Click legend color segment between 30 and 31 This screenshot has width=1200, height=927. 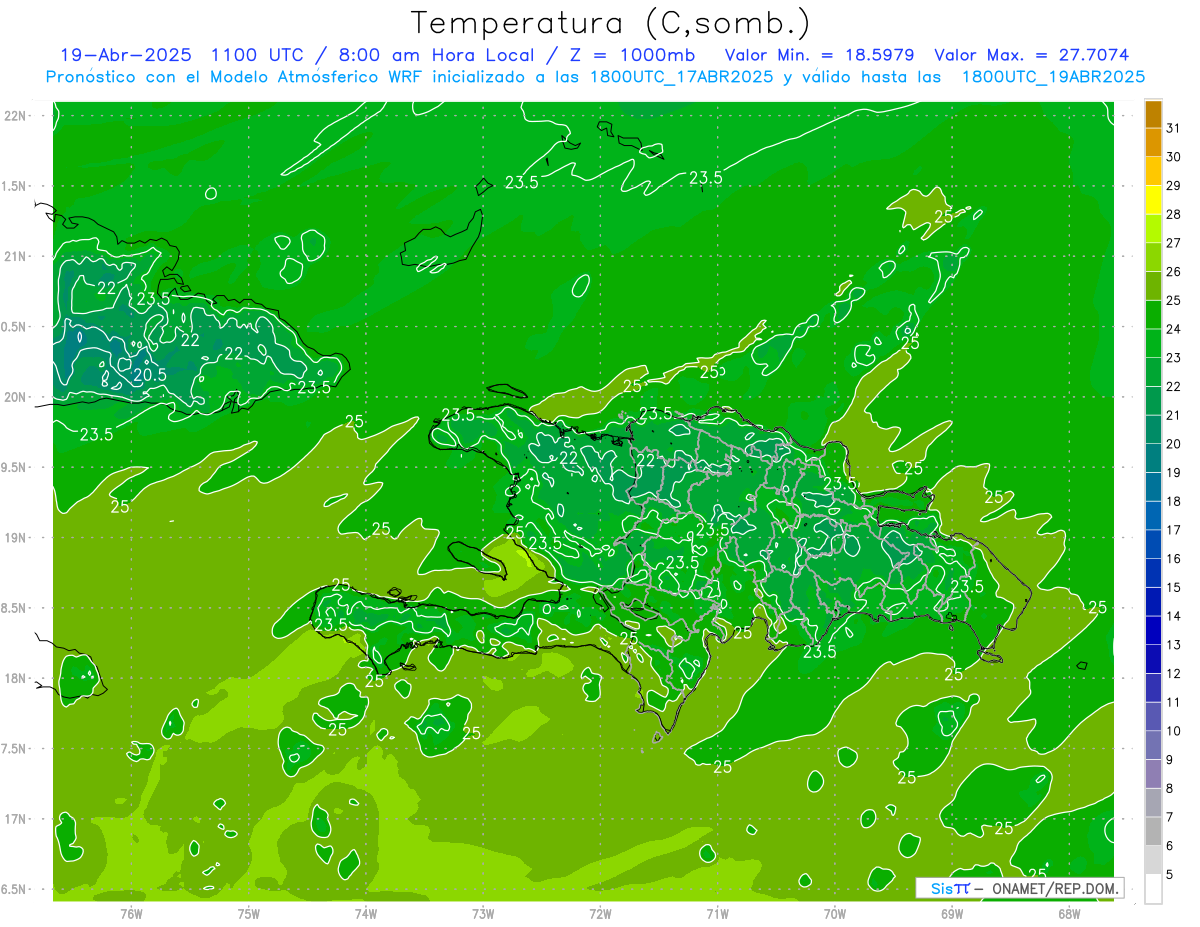(x=1153, y=142)
